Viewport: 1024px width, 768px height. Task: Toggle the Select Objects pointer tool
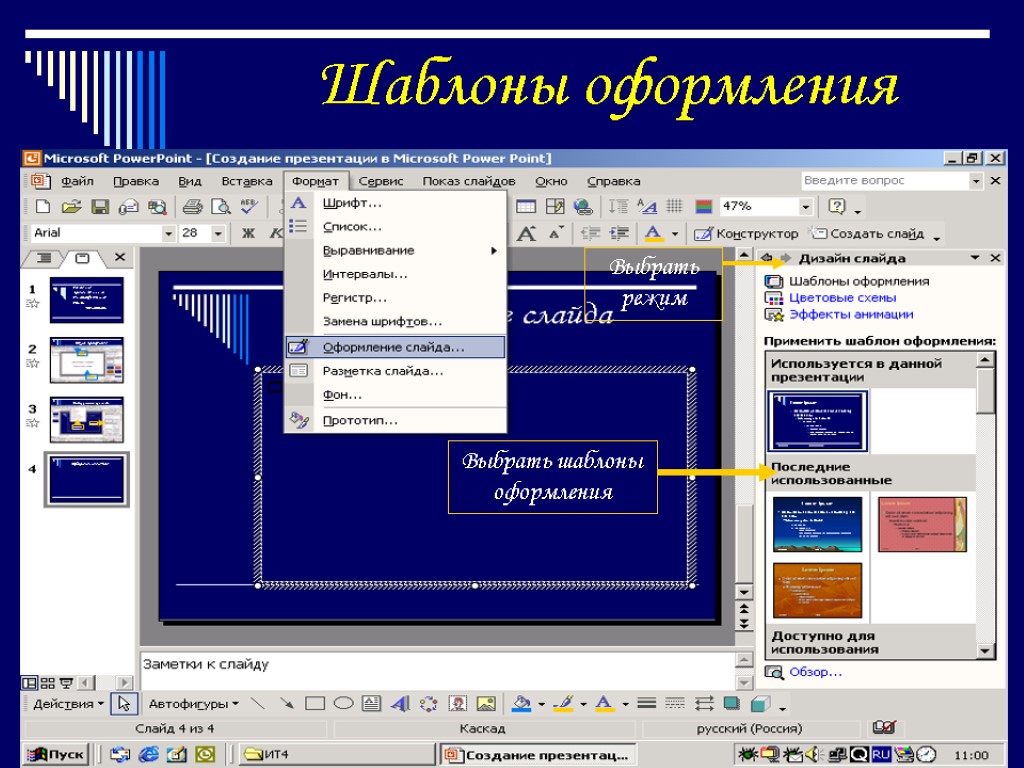pos(123,703)
